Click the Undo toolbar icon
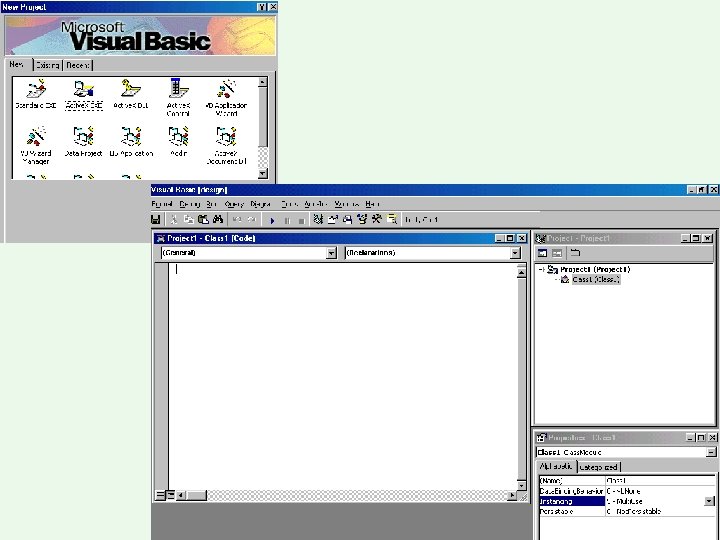 (x=236, y=219)
